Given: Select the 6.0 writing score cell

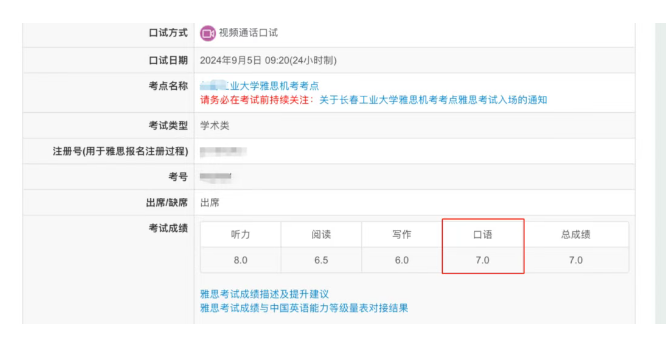Looking at the screenshot, I should 402,260.
